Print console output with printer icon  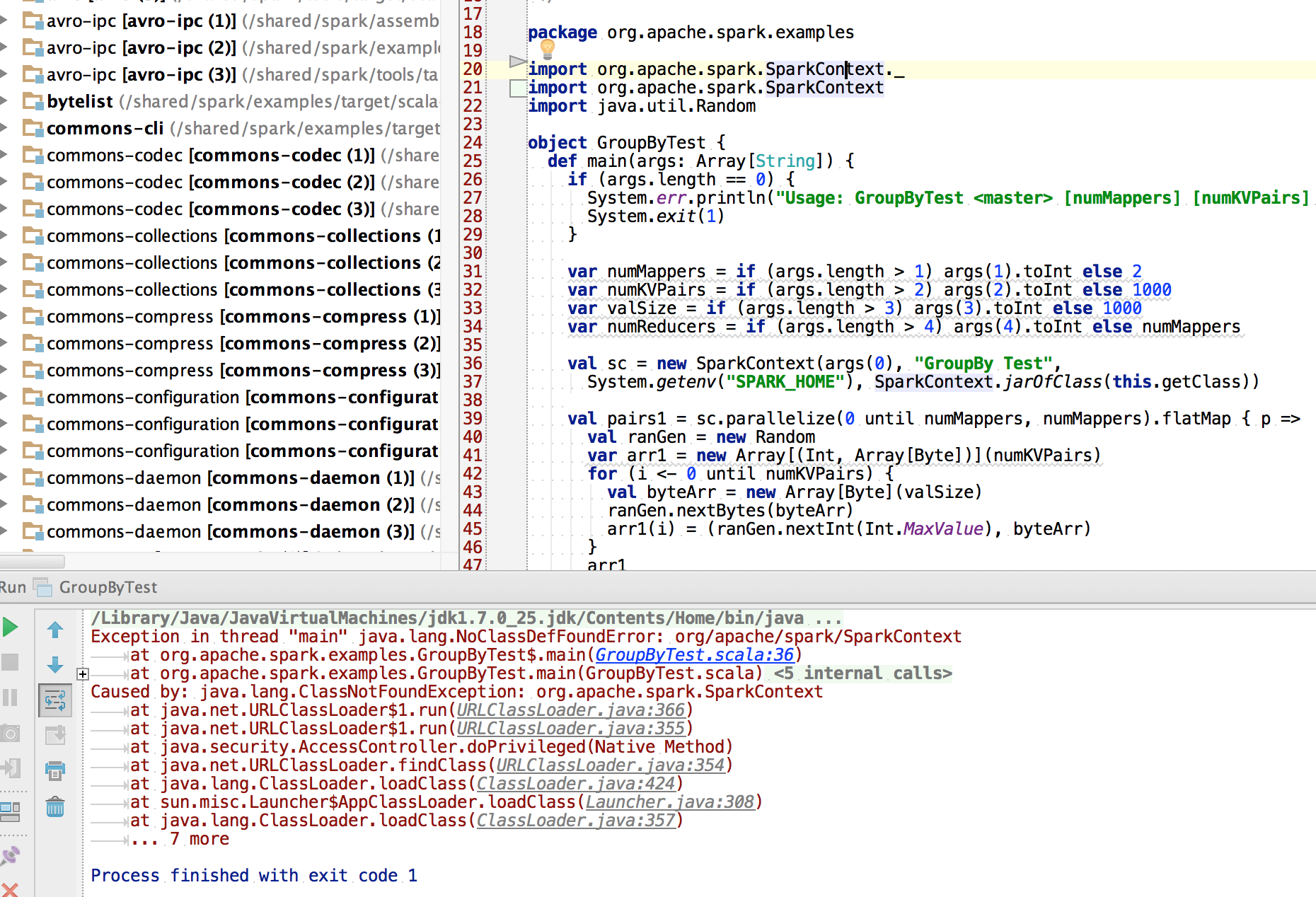click(55, 771)
